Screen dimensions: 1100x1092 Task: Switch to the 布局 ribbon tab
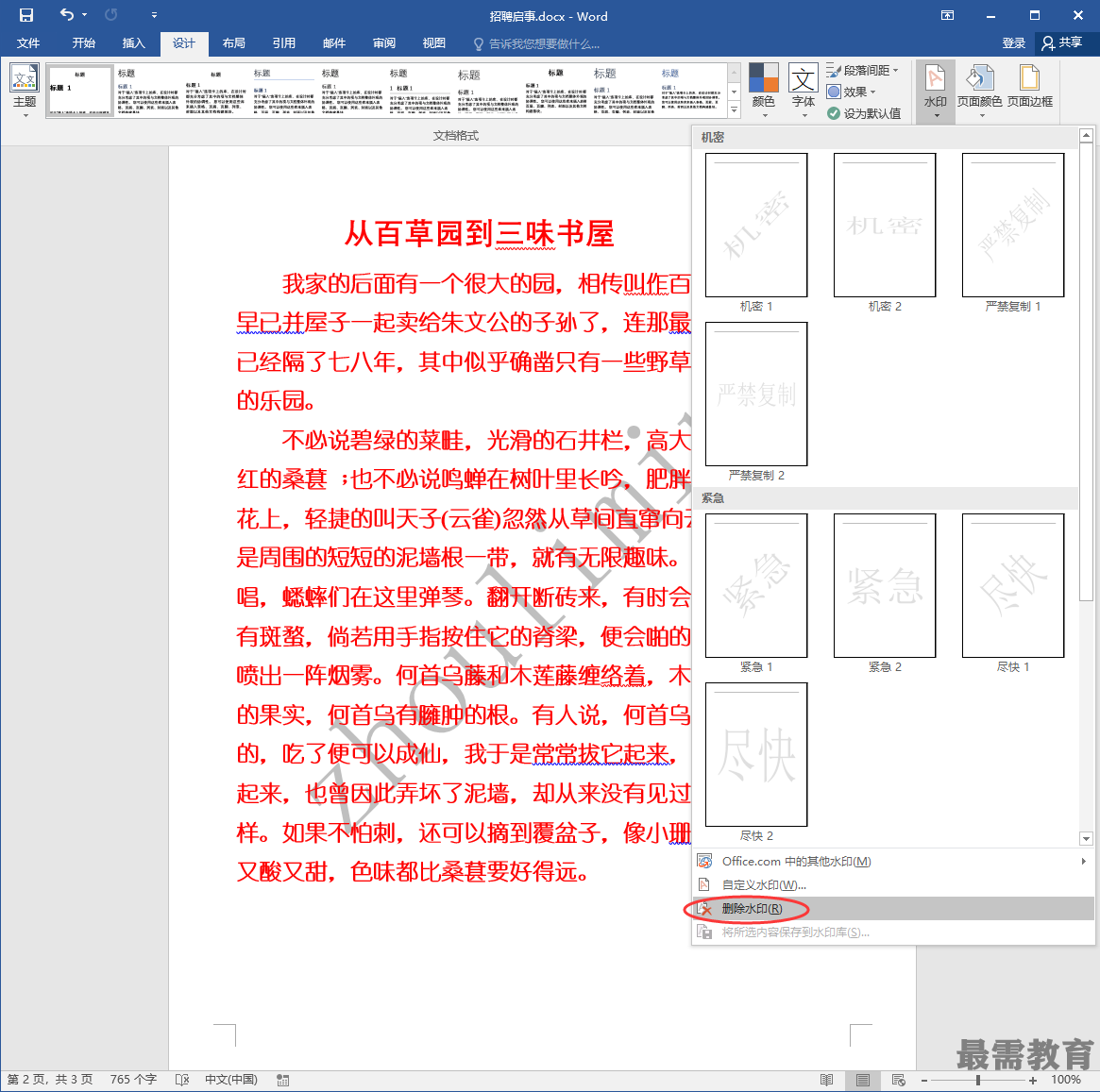[x=233, y=43]
